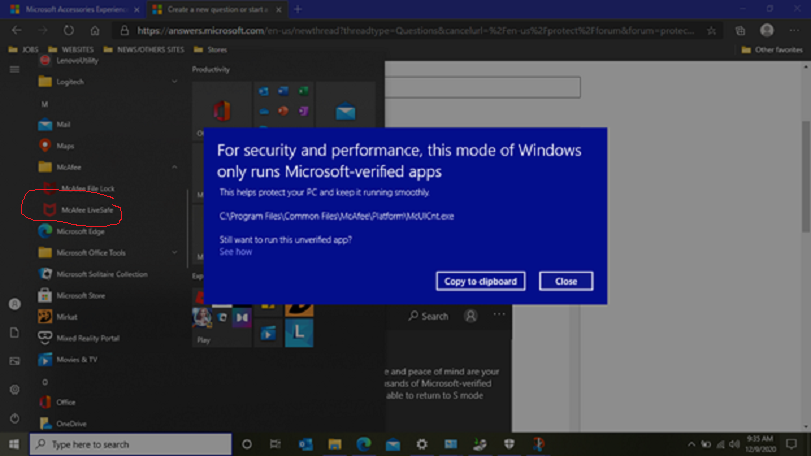Copy the dialog details to clipboard
Screen dimensions: 811x456
[x=480, y=281]
